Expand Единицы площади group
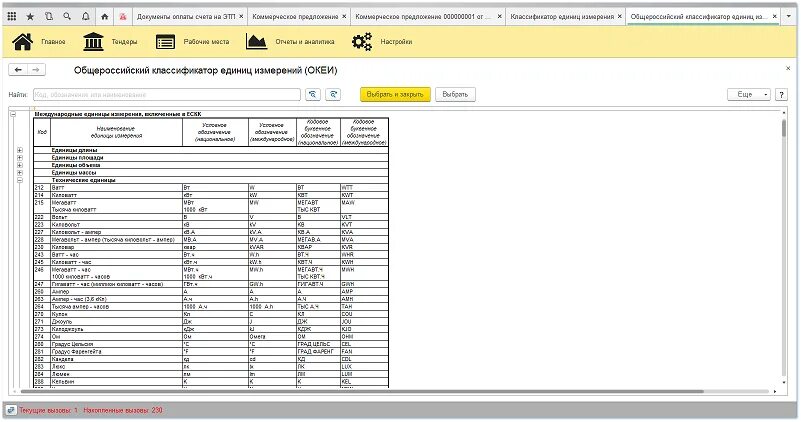 [x=20, y=158]
